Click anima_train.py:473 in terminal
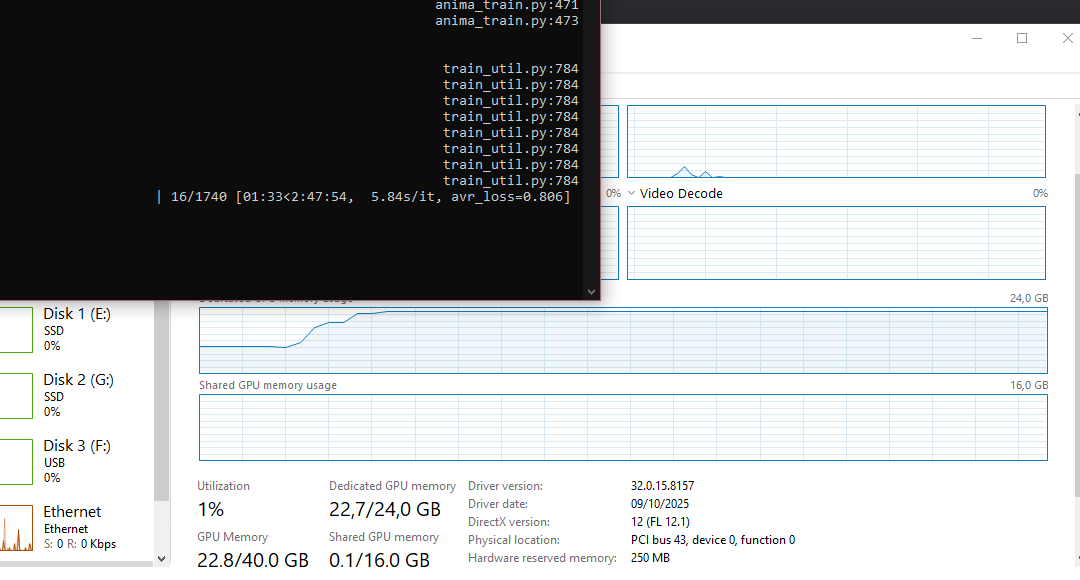Image resolution: width=1080 pixels, height=580 pixels. [x=507, y=21]
